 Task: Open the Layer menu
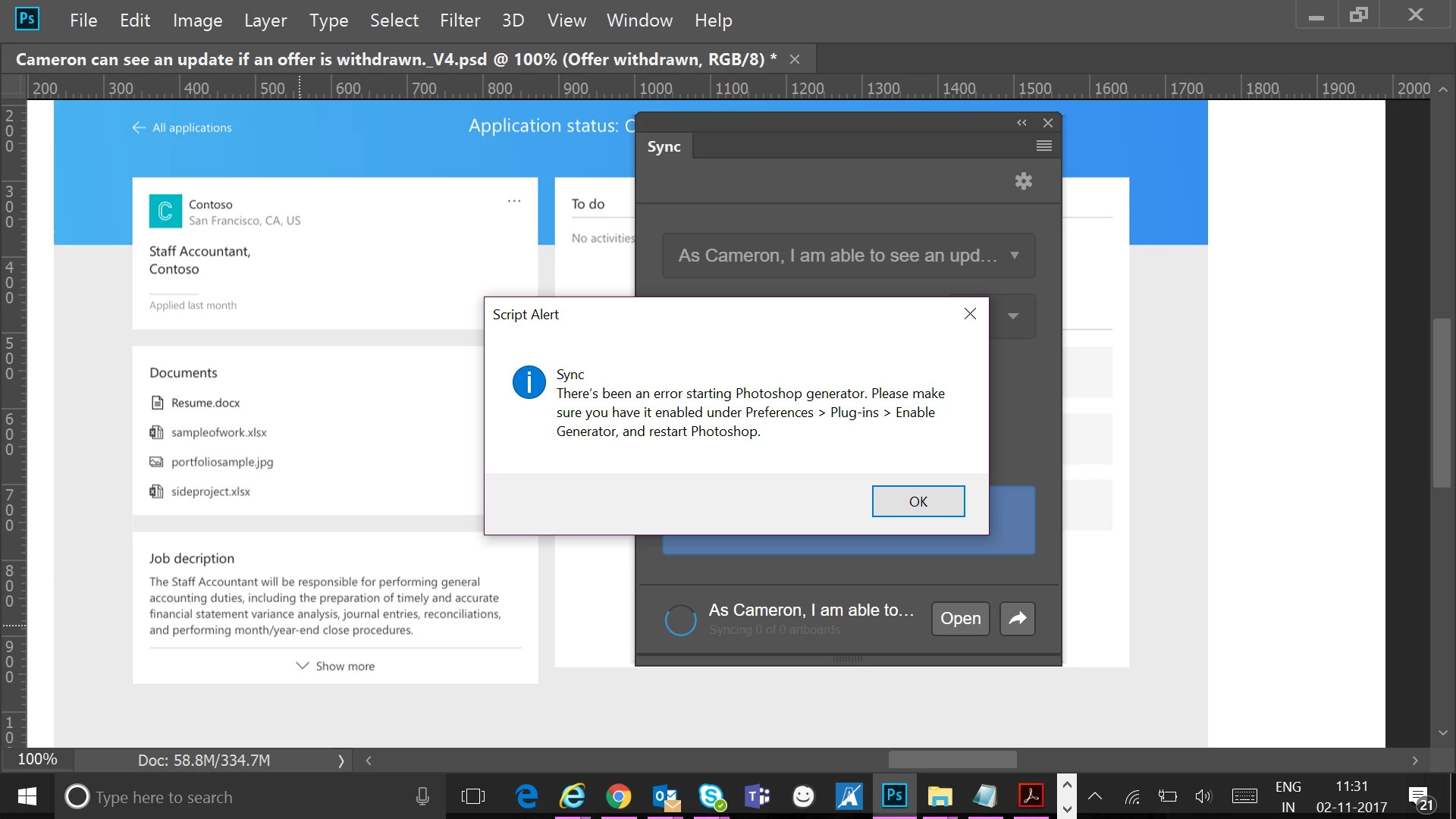[x=265, y=20]
